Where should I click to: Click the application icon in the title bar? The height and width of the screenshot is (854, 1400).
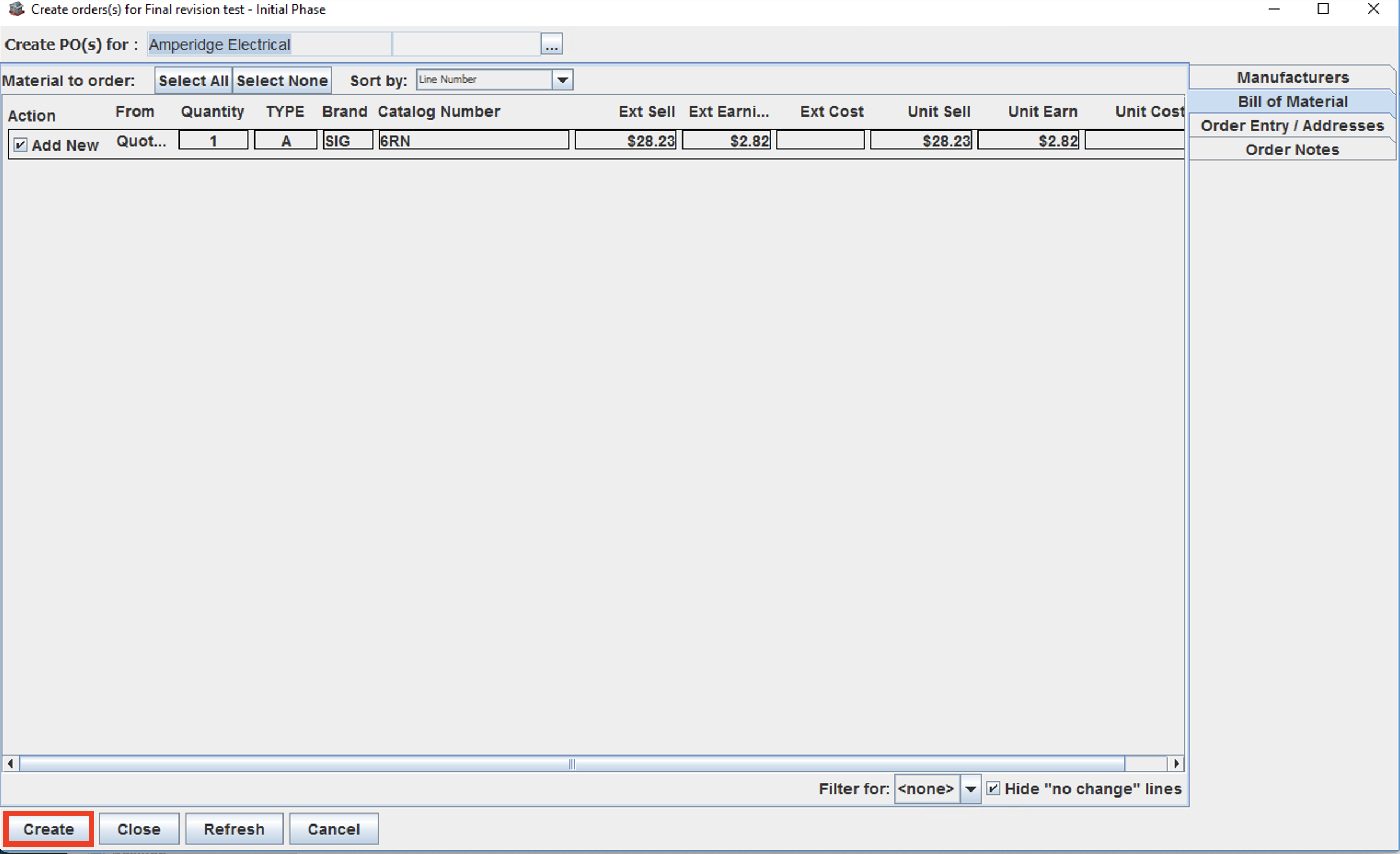point(15,9)
